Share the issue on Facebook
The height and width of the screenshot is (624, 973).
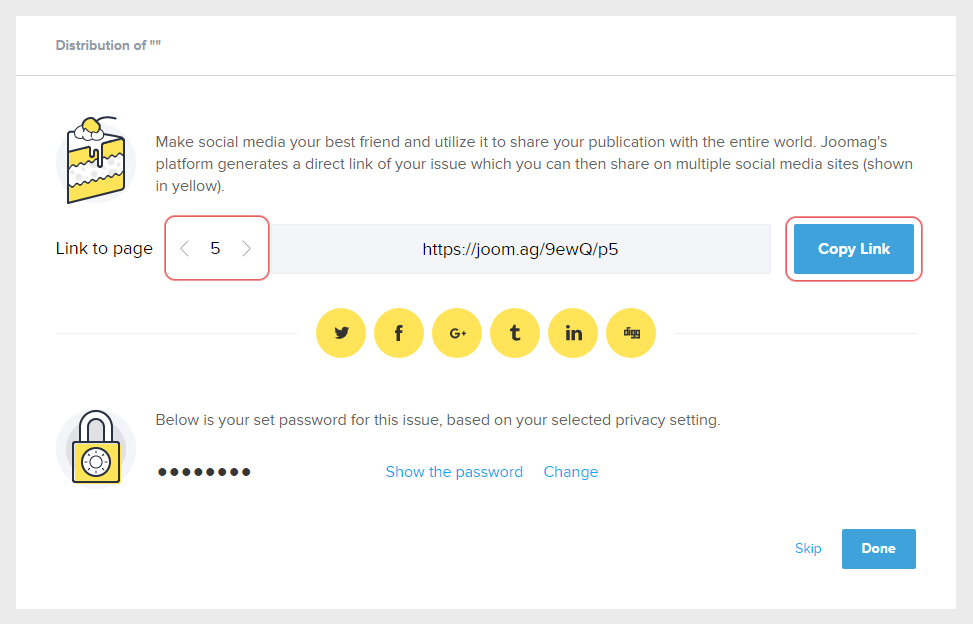point(399,333)
